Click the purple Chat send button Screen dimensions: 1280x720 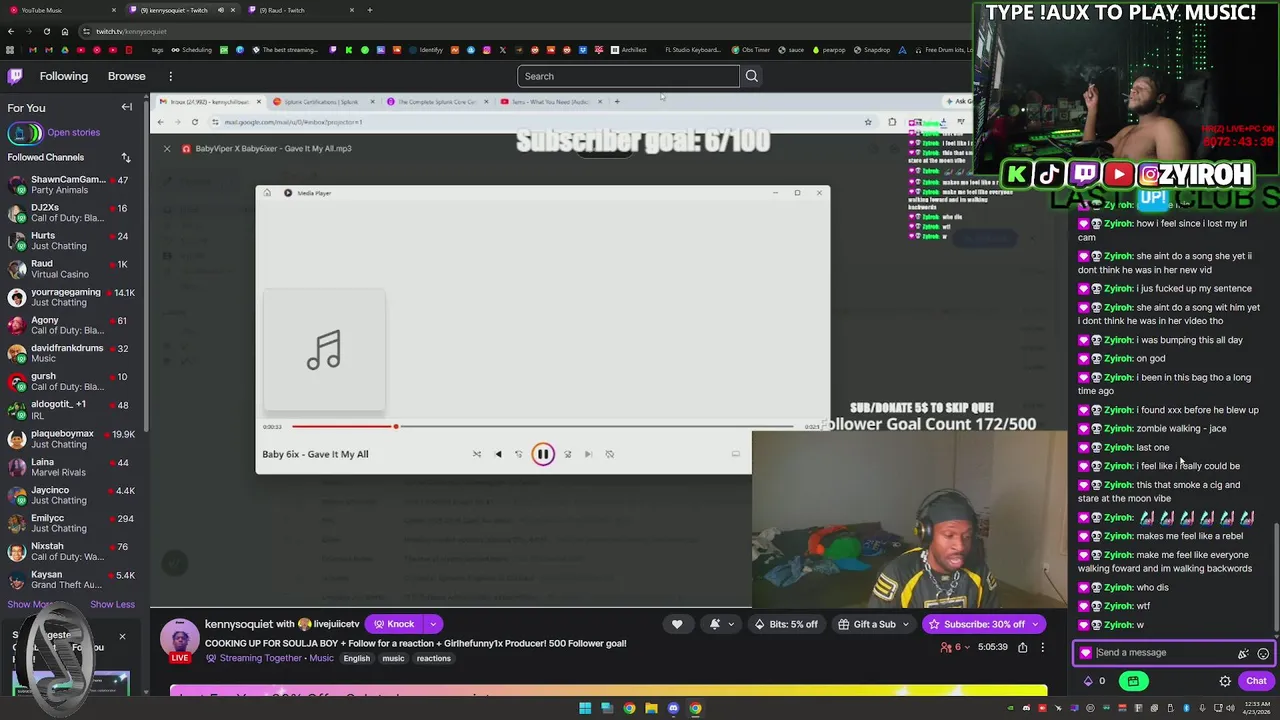click(1256, 681)
